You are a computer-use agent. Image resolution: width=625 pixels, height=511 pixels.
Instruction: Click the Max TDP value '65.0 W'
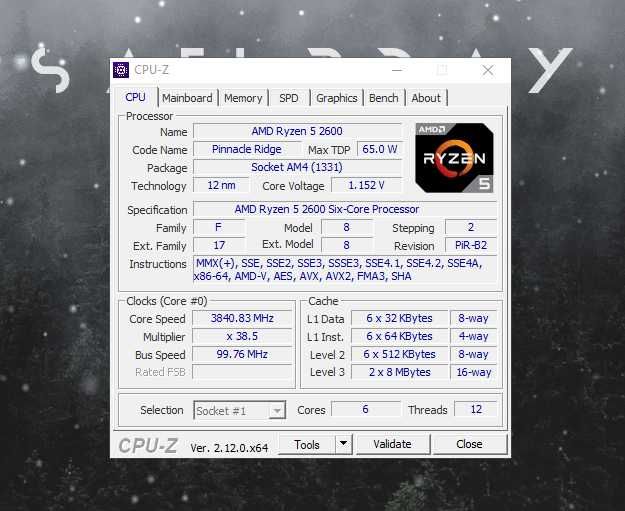click(x=379, y=149)
